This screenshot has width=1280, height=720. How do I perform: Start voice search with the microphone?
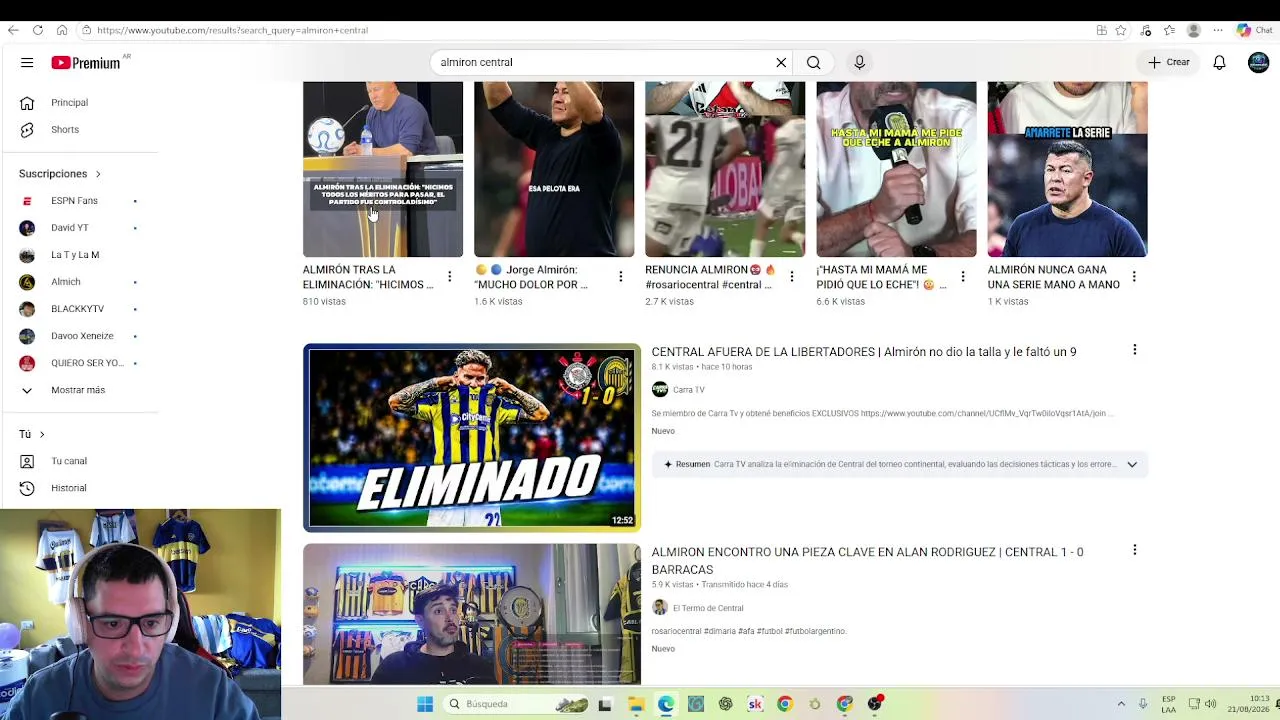[859, 62]
